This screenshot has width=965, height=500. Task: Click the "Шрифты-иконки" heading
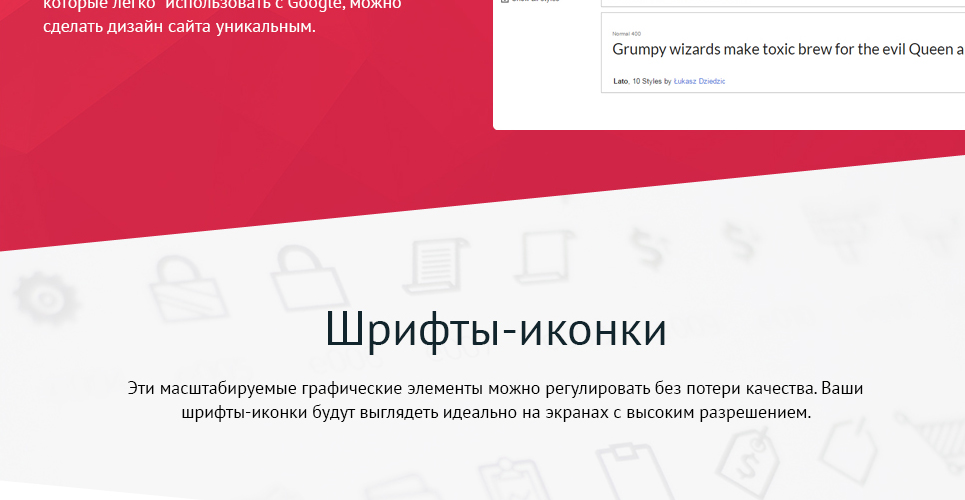coord(495,329)
